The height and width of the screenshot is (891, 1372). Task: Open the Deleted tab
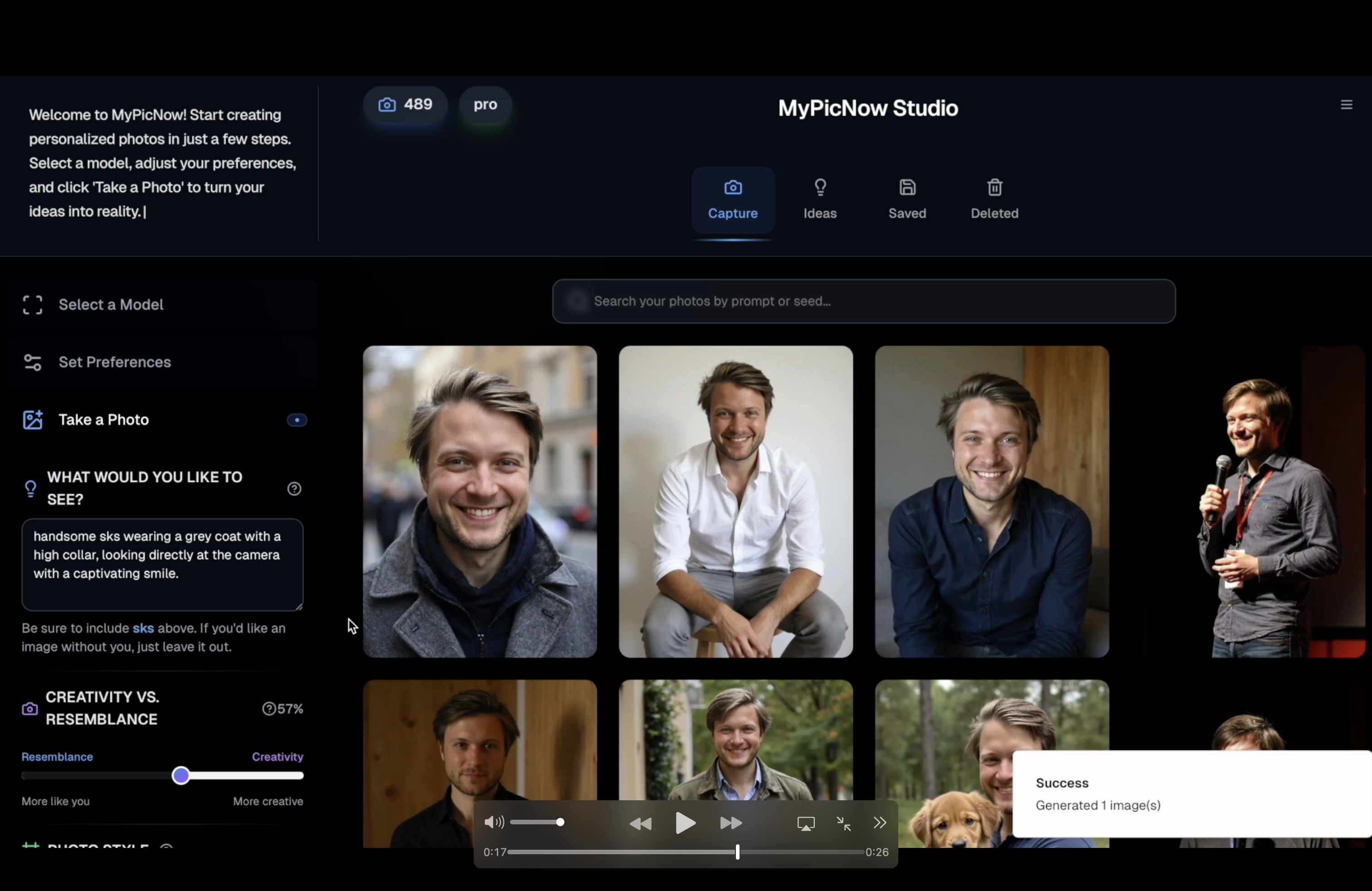click(x=995, y=199)
